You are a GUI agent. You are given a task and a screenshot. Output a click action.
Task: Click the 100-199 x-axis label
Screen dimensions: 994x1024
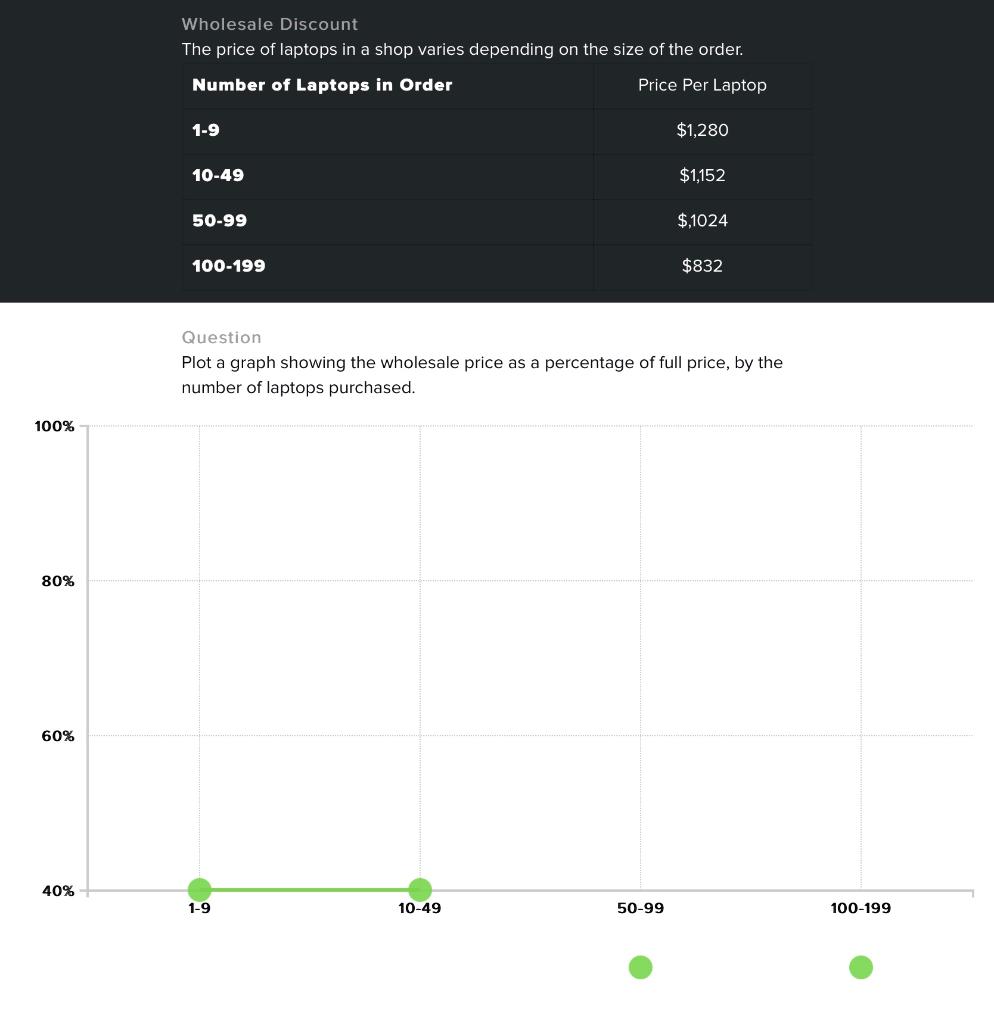(861, 908)
